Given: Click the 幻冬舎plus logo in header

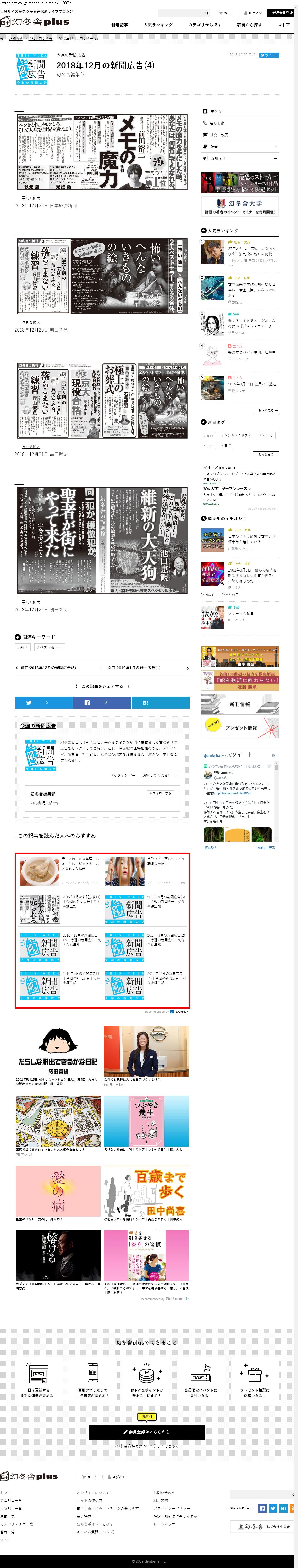Looking at the screenshot, I should pyautogui.click(x=35, y=22).
